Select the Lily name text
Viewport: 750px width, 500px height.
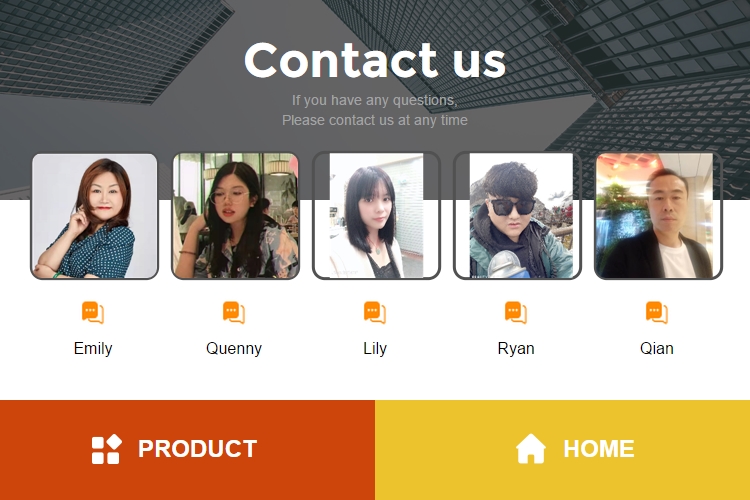pyautogui.click(x=375, y=349)
